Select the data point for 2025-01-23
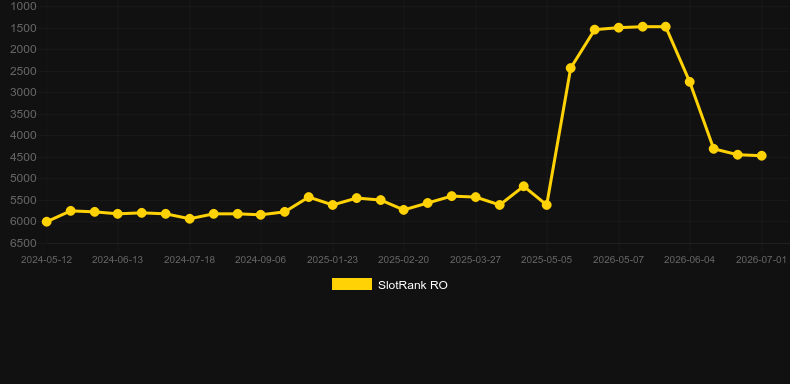 (x=333, y=205)
